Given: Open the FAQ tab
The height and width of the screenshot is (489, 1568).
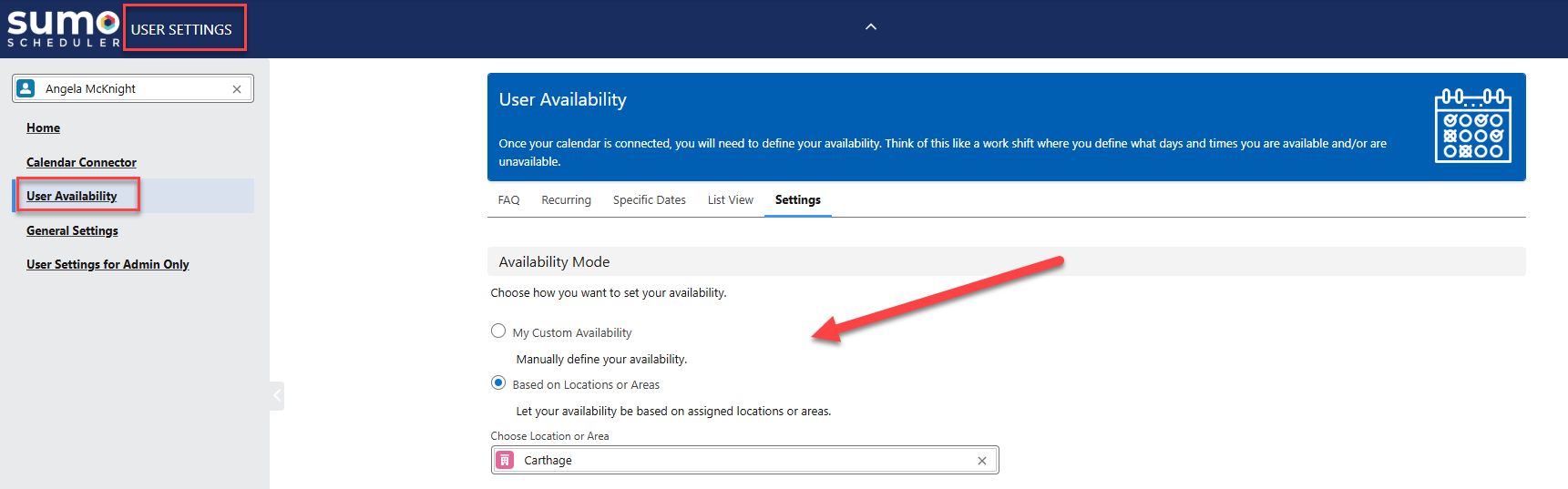Looking at the screenshot, I should point(508,200).
